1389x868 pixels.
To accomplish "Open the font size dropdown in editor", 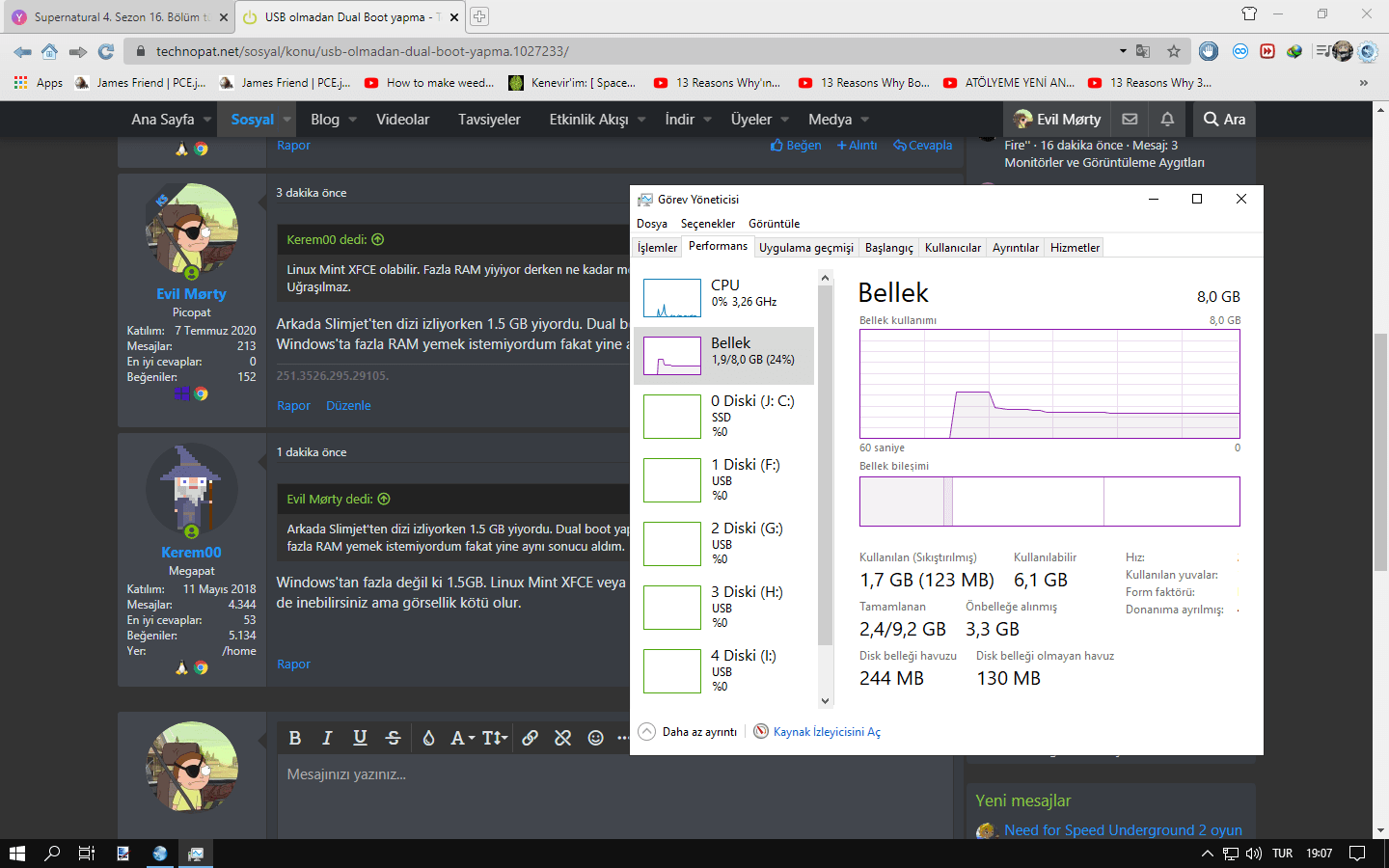I will [x=495, y=738].
